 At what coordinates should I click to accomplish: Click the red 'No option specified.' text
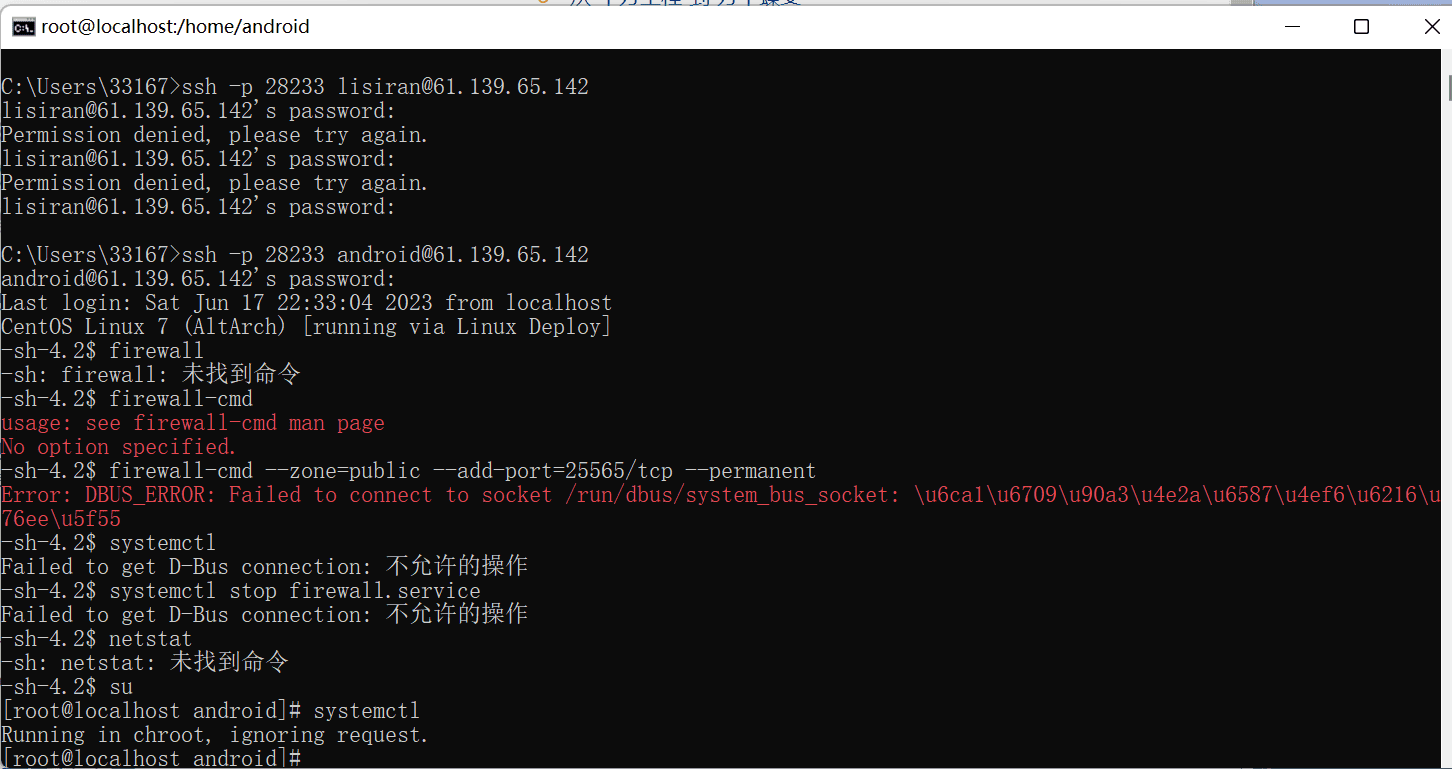119,447
